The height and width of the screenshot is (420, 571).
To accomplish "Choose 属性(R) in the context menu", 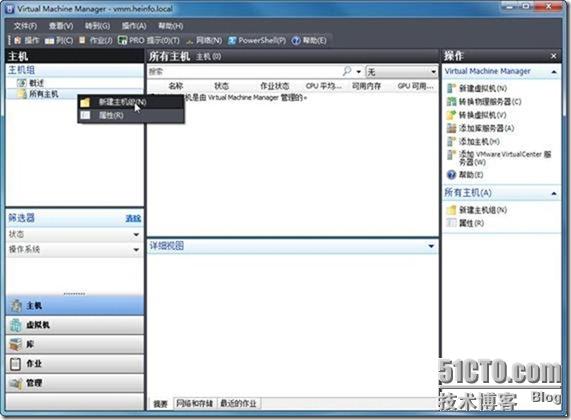I will tap(131, 115).
